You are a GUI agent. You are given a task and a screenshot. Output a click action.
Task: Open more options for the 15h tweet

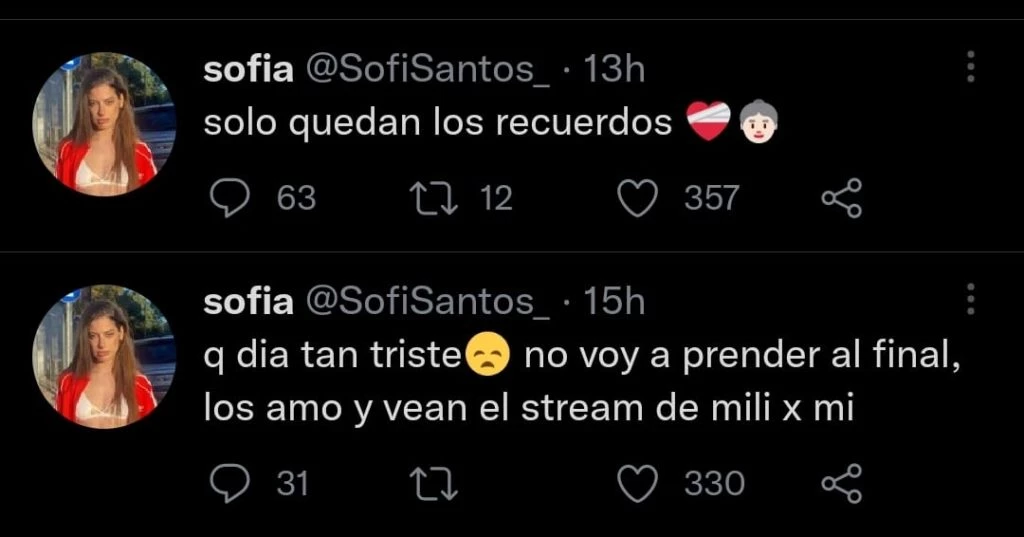[x=969, y=300]
